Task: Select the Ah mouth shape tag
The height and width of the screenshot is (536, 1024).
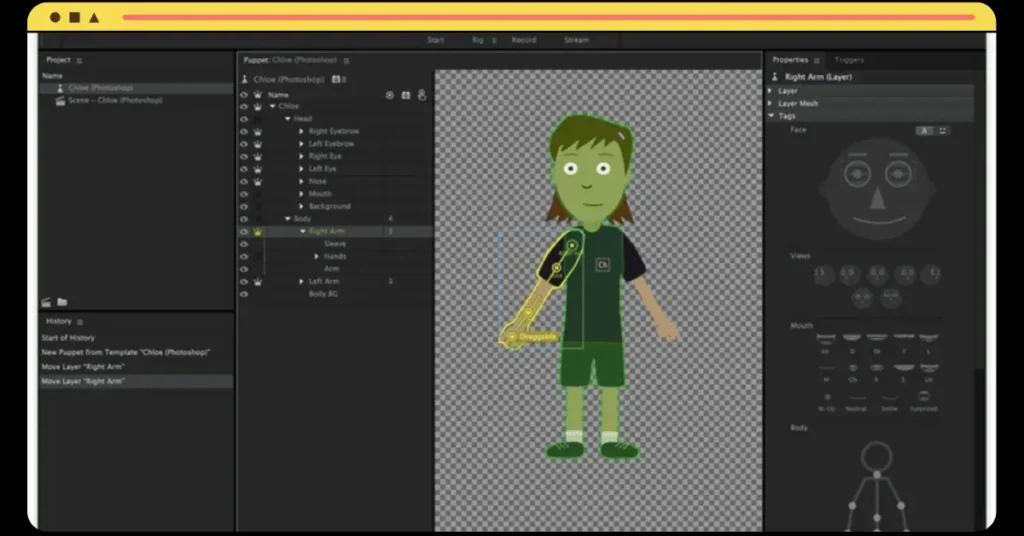Action: pyautogui.click(x=825, y=343)
